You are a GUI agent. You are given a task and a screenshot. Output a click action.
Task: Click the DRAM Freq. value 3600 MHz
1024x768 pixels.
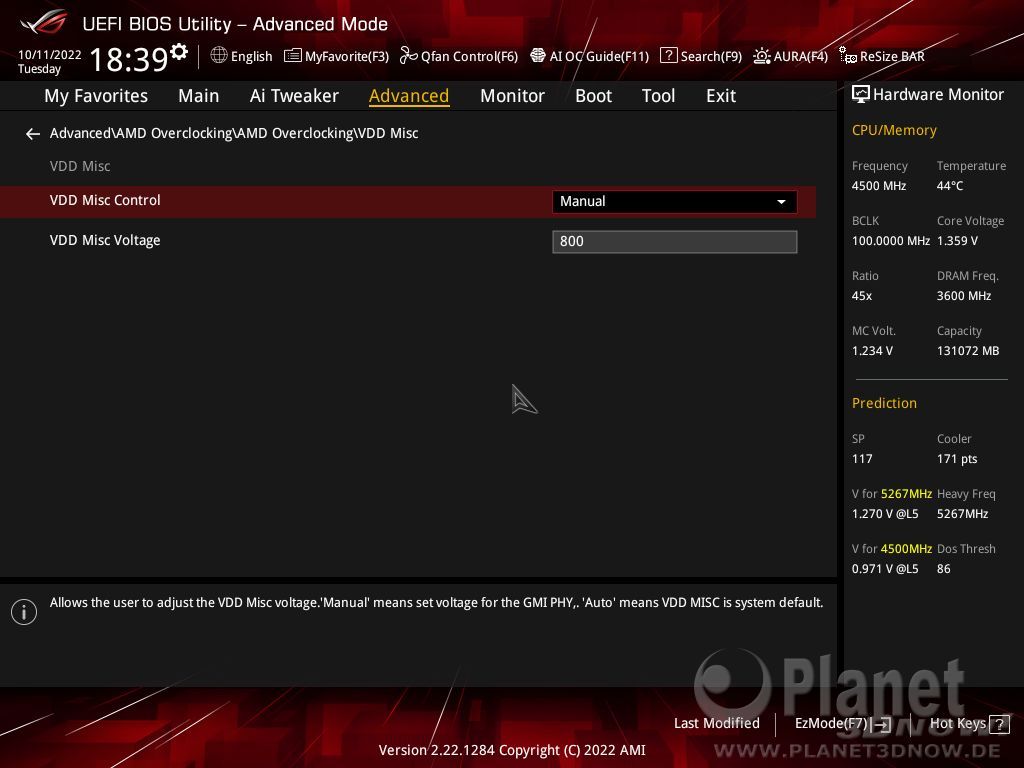tap(964, 296)
